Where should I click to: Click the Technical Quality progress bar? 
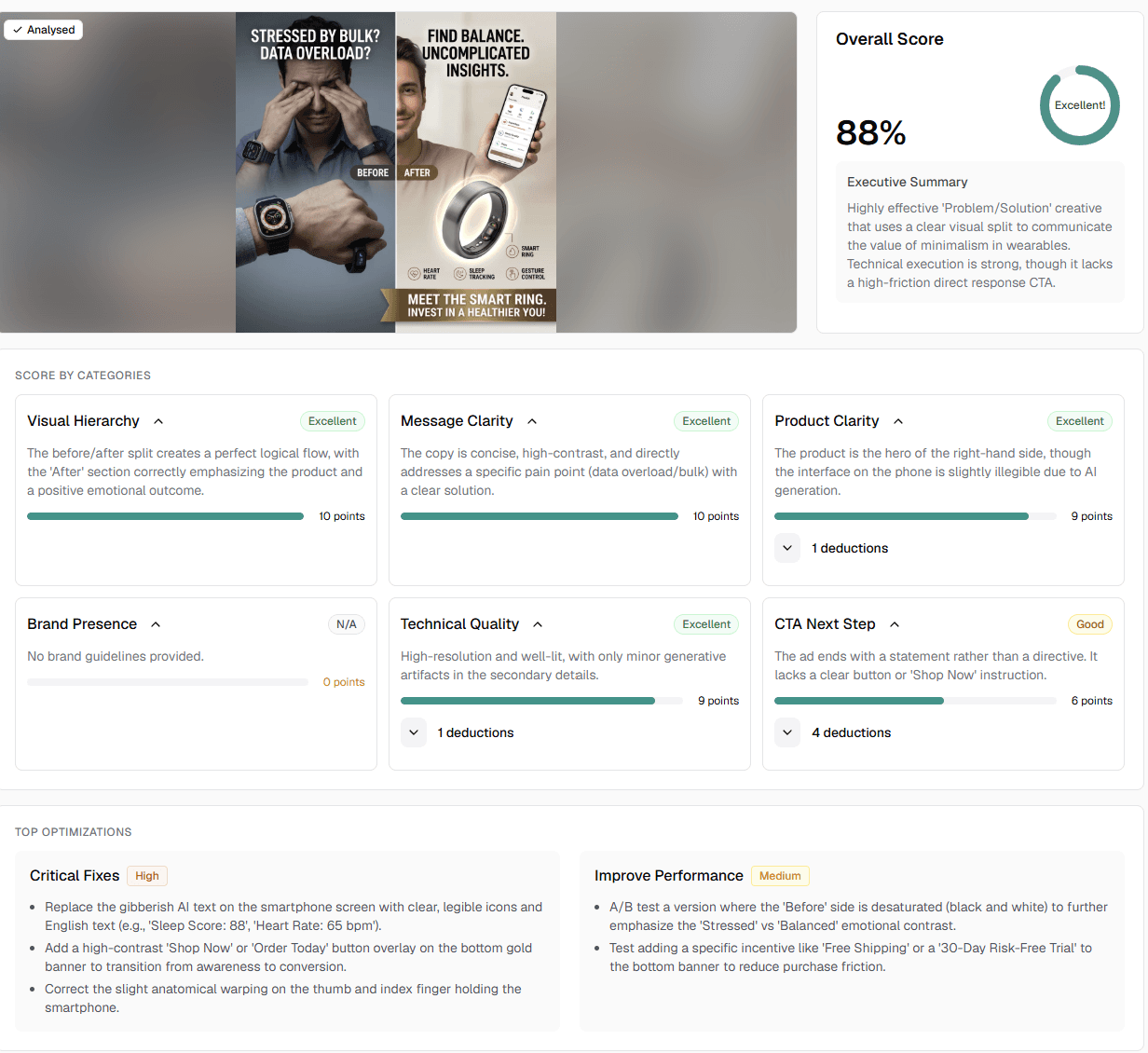point(541,701)
